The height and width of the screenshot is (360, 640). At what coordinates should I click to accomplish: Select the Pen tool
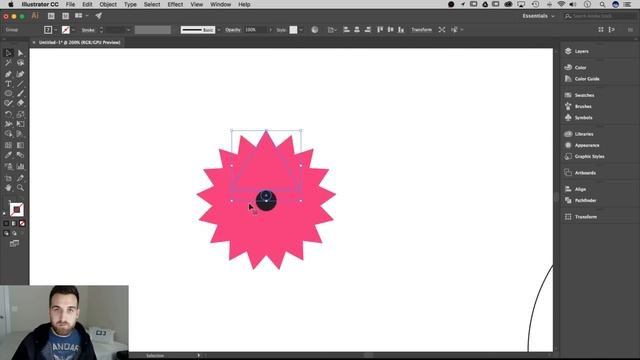8,74
